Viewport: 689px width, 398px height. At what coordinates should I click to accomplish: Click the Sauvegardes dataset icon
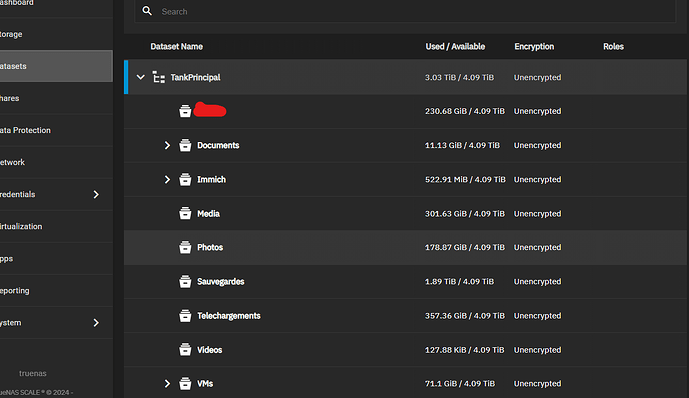click(185, 282)
